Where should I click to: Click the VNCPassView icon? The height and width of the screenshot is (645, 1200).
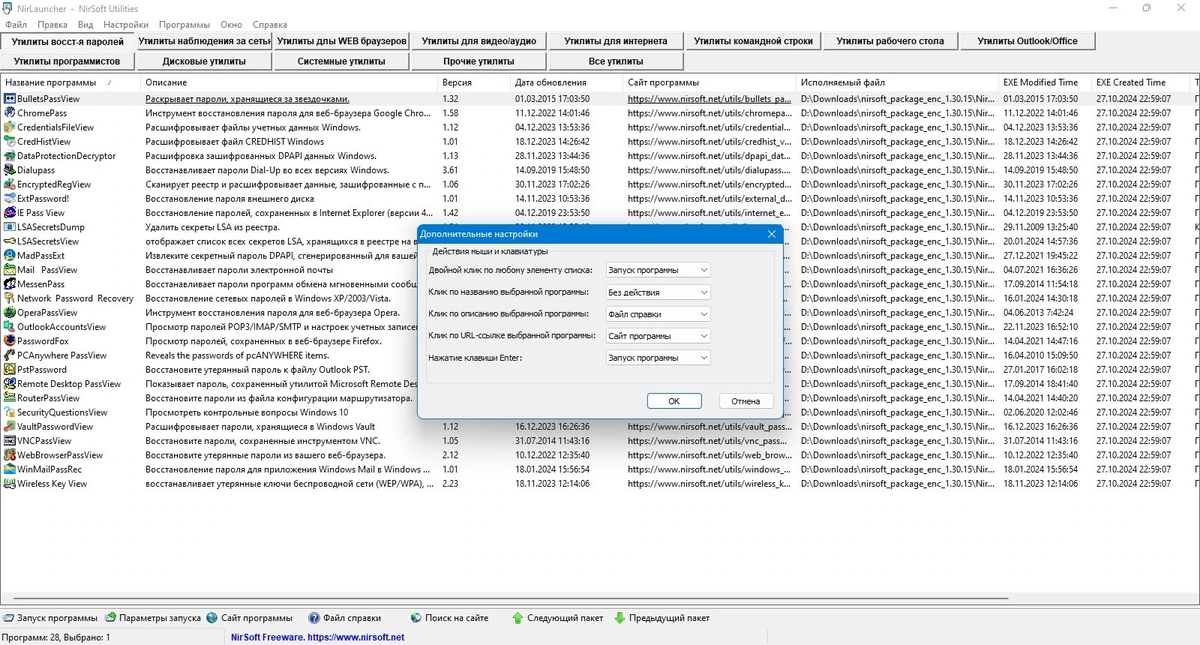pos(9,441)
